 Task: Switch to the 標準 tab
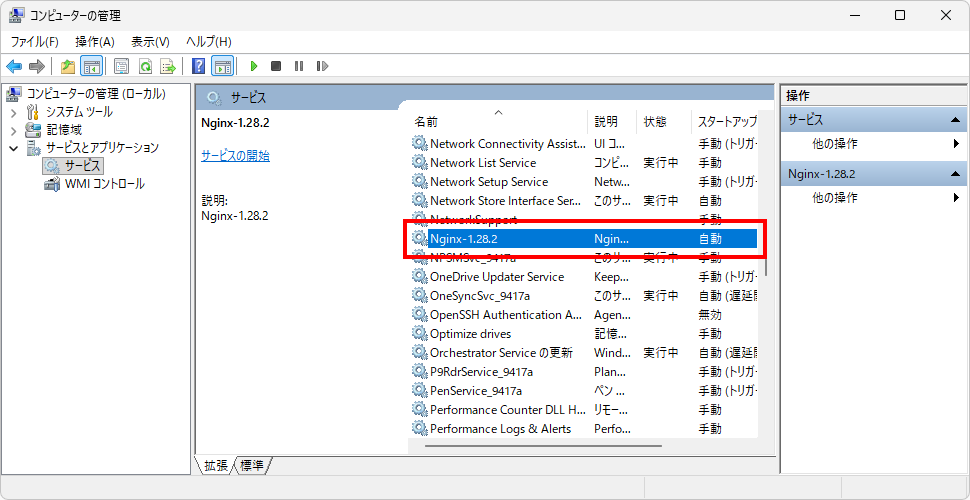(253, 465)
